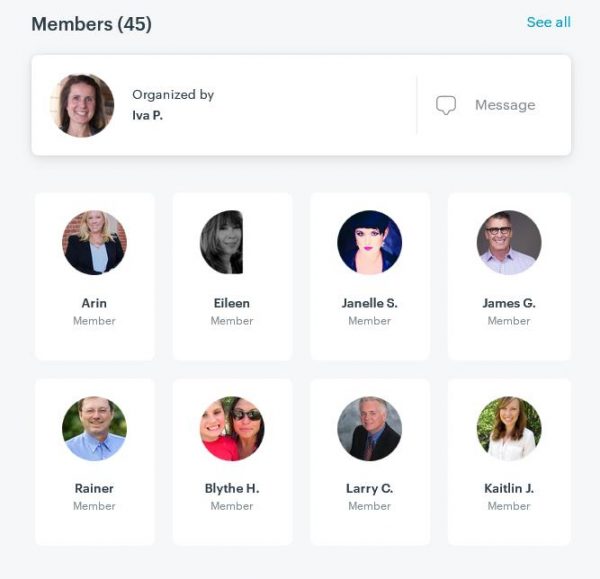This screenshot has width=600, height=579.
Task: View Larry C.'s avatar
Action: [x=370, y=428]
